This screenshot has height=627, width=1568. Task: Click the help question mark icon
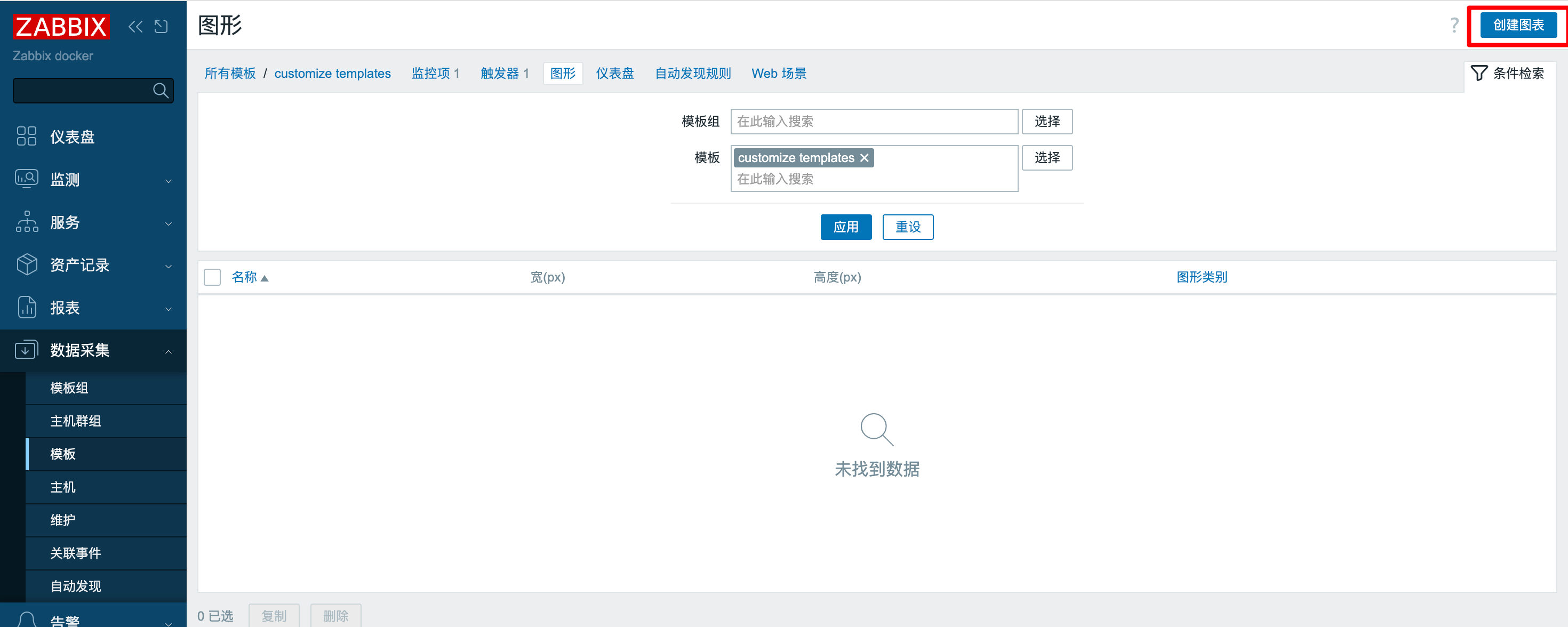(x=1453, y=25)
